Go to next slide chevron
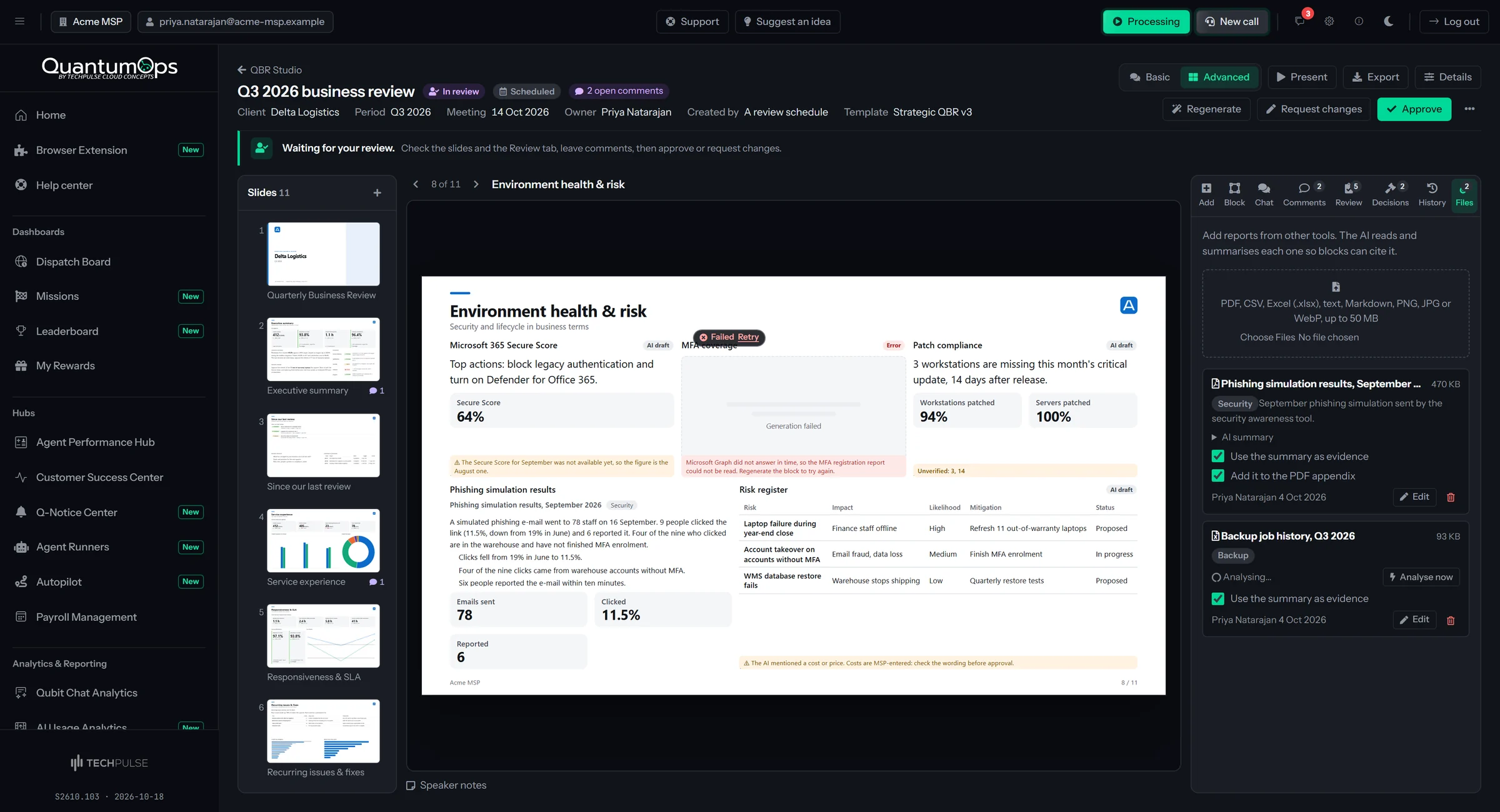 point(476,184)
